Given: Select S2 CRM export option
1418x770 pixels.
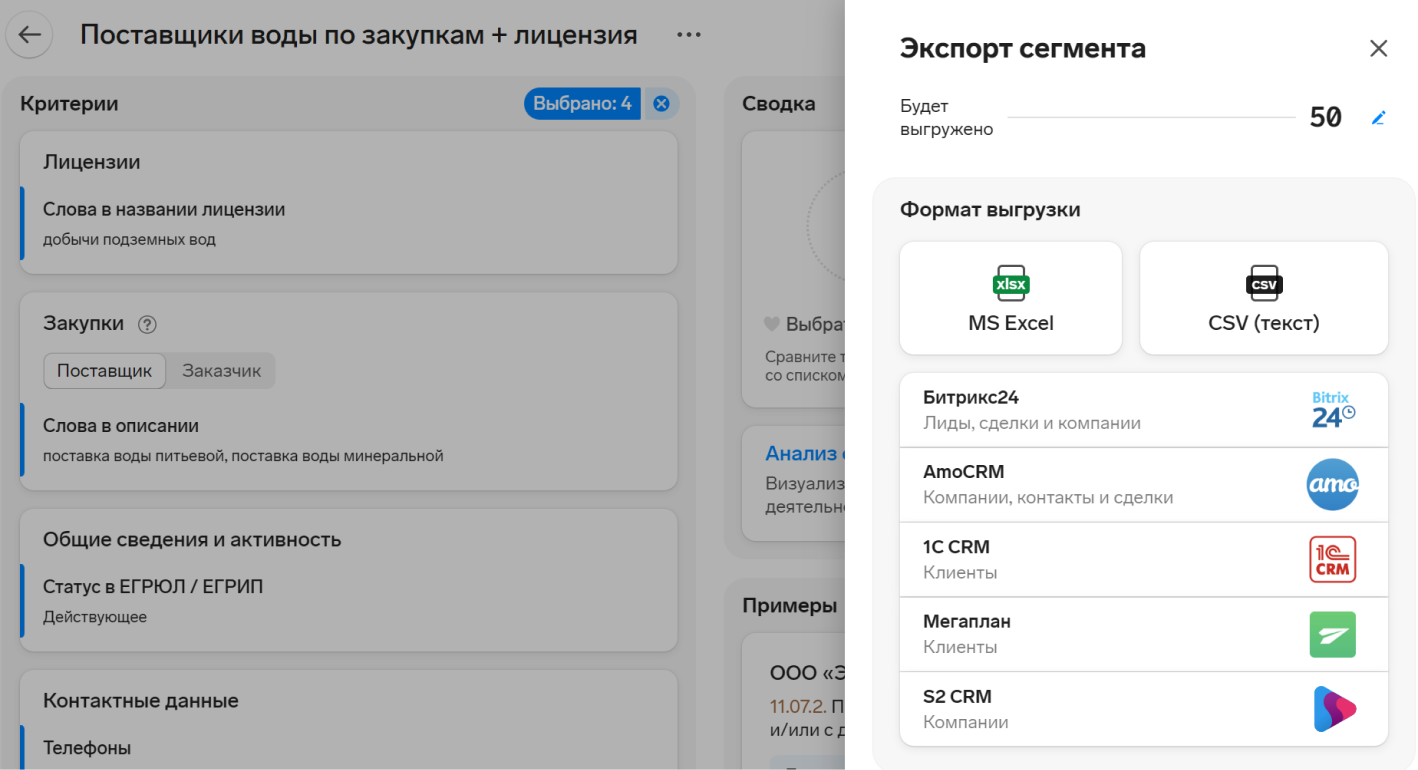Looking at the screenshot, I should pos(1144,709).
